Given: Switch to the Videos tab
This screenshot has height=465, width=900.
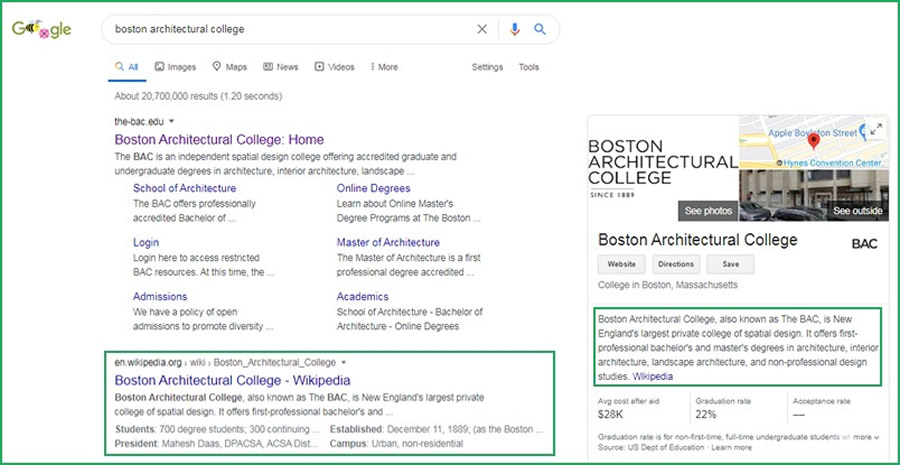Looking at the screenshot, I should [335, 67].
